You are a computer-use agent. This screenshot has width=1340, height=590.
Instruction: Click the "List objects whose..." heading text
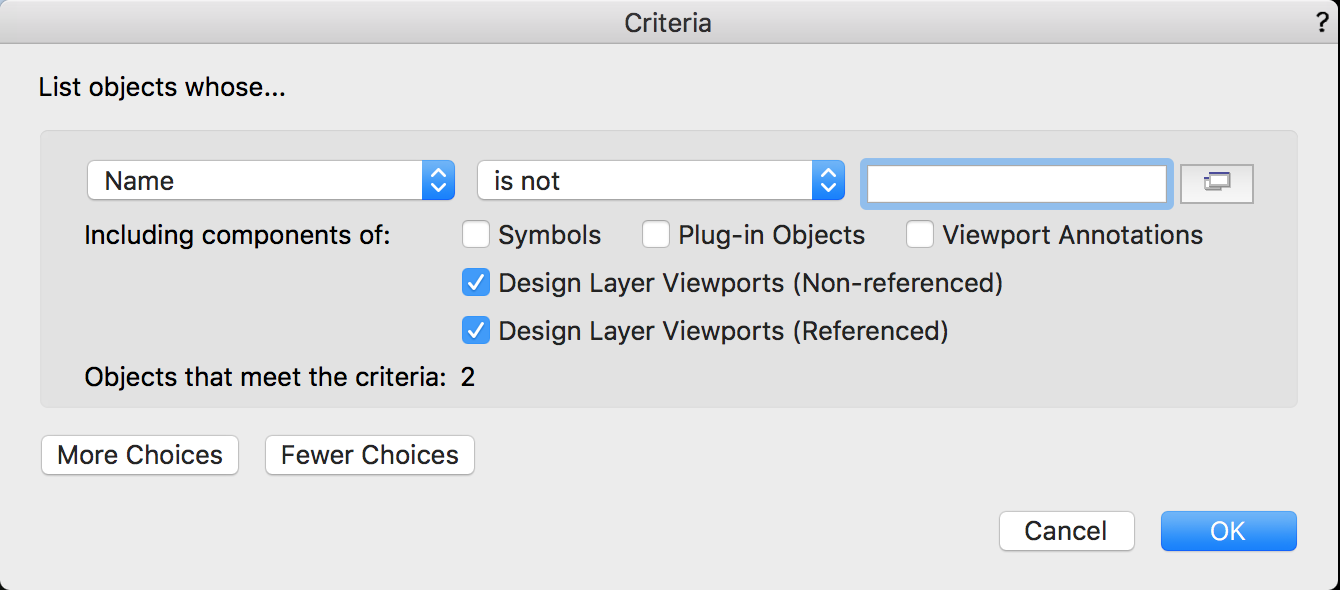point(162,87)
